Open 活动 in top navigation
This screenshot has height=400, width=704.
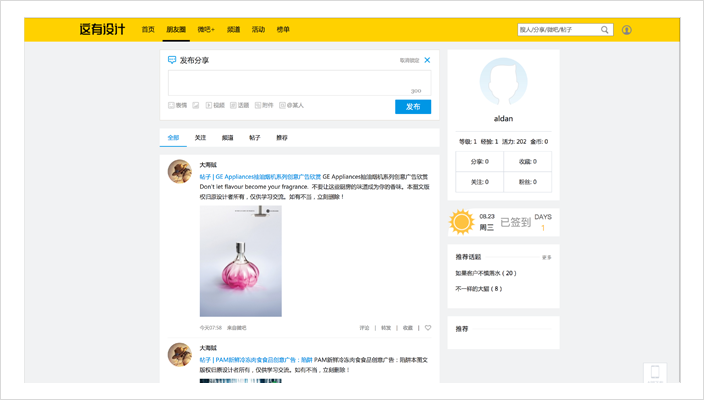pyautogui.click(x=258, y=30)
